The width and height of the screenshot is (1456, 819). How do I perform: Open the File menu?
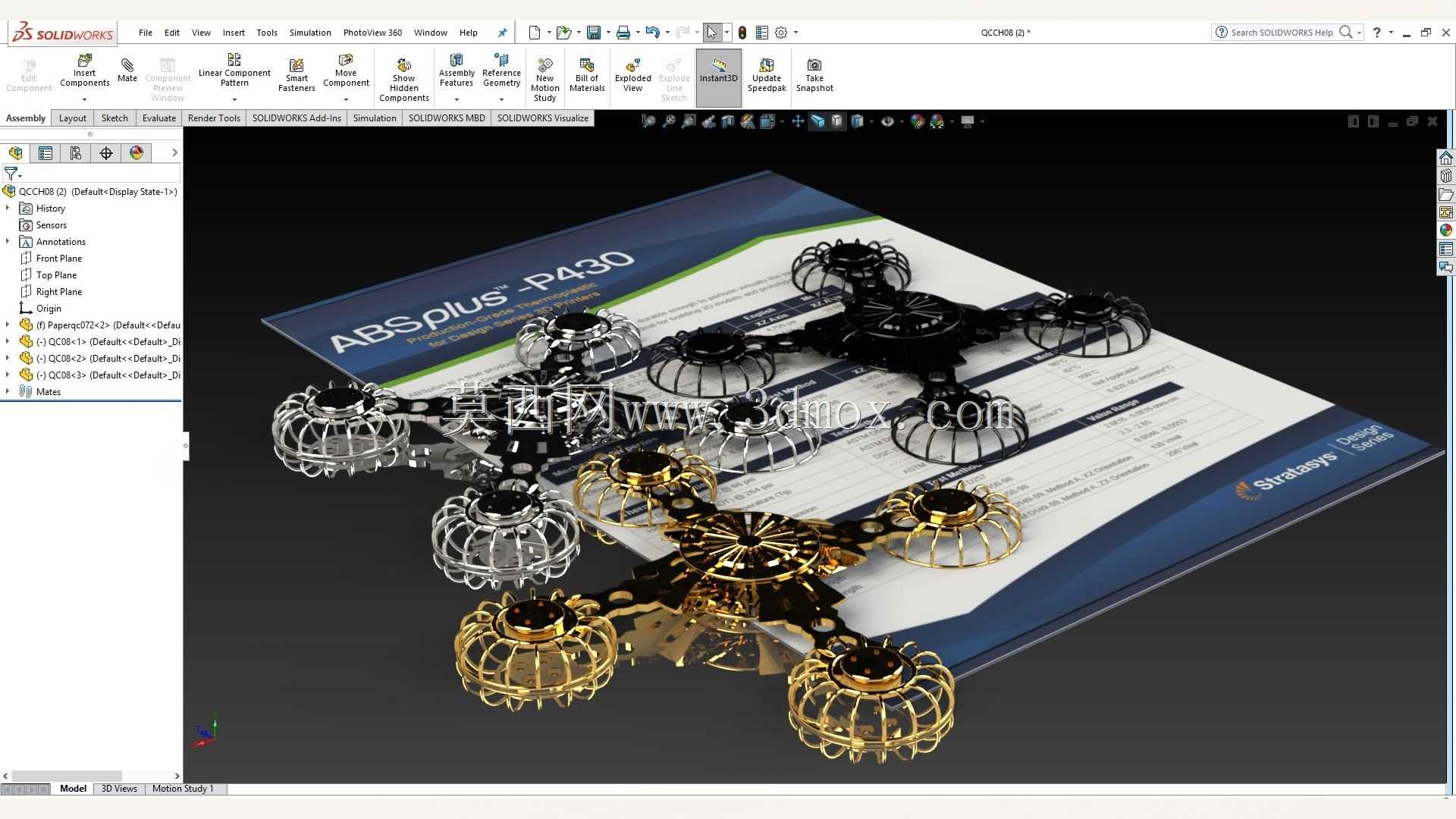click(146, 33)
